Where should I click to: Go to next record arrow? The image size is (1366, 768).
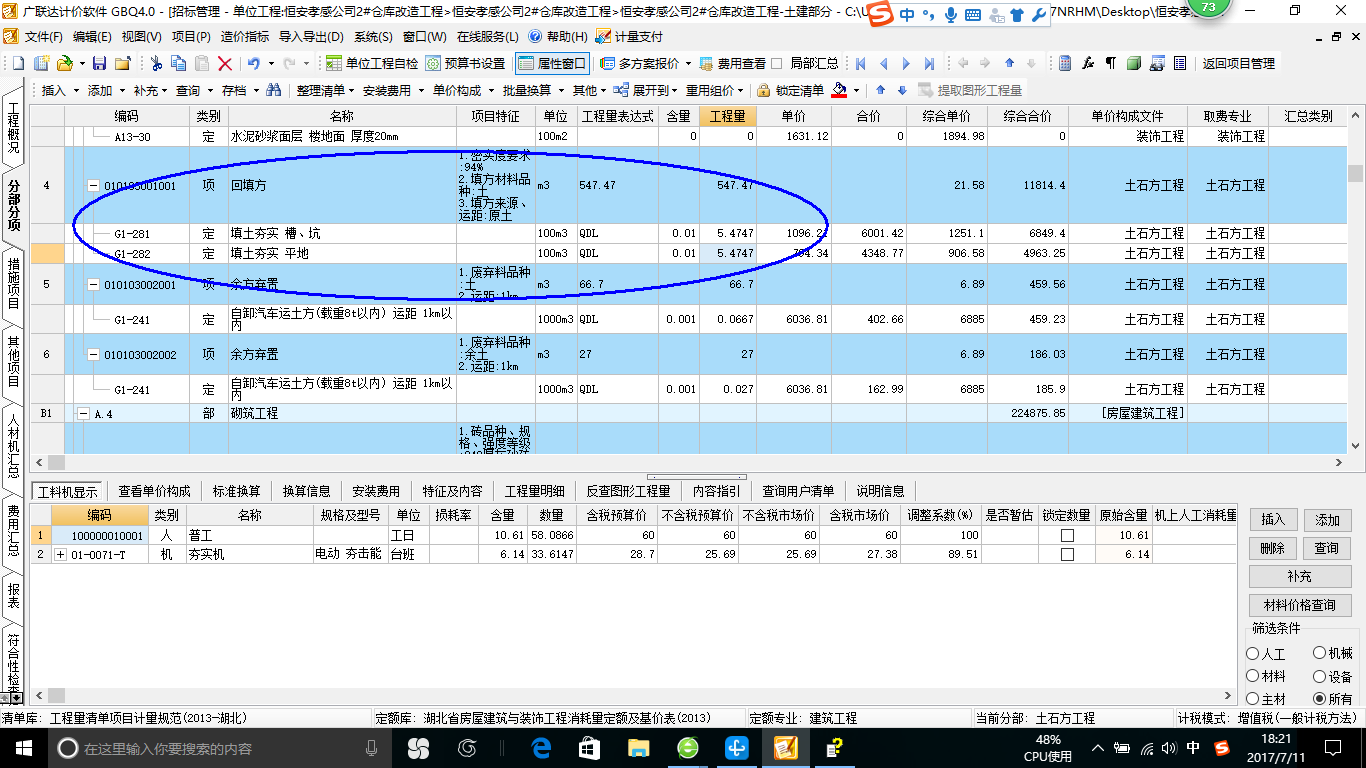coord(907,63)
